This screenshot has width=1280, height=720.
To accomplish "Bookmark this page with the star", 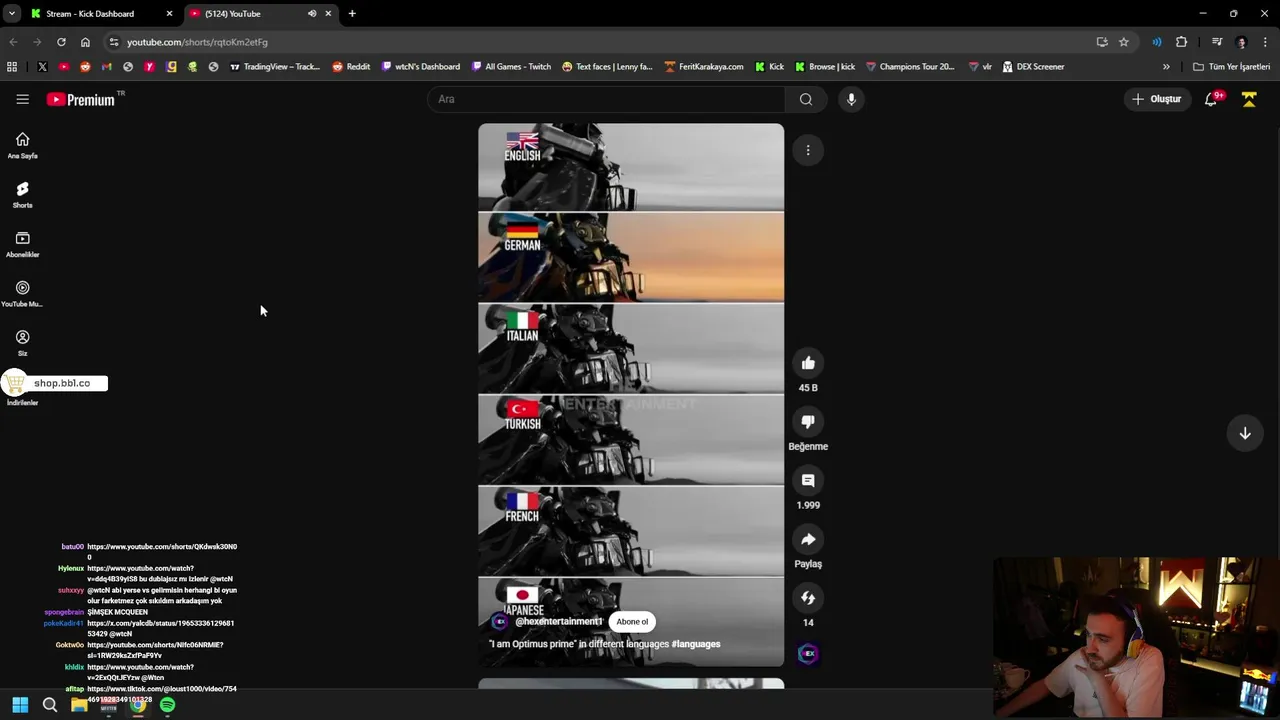I will [1124, 42].
